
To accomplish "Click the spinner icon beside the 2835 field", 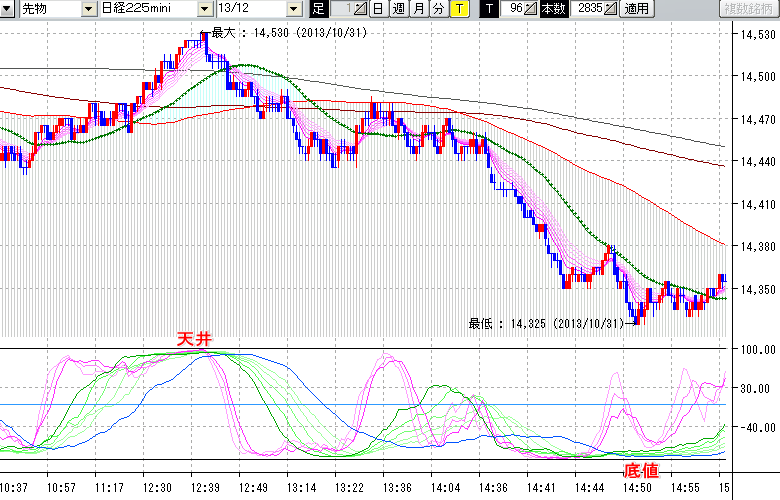I will (x=611, y=9).
